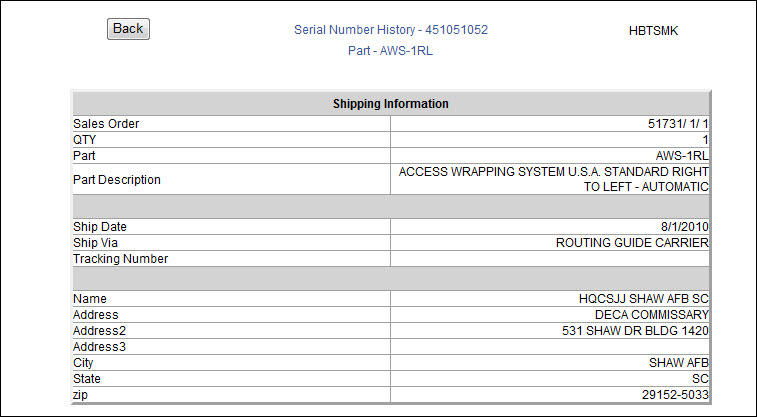Select the 531 SHAW DR BLDG 1420 address
Image resolution: width=757 pixels, height=417 pixels.
(x=635, y=331)
